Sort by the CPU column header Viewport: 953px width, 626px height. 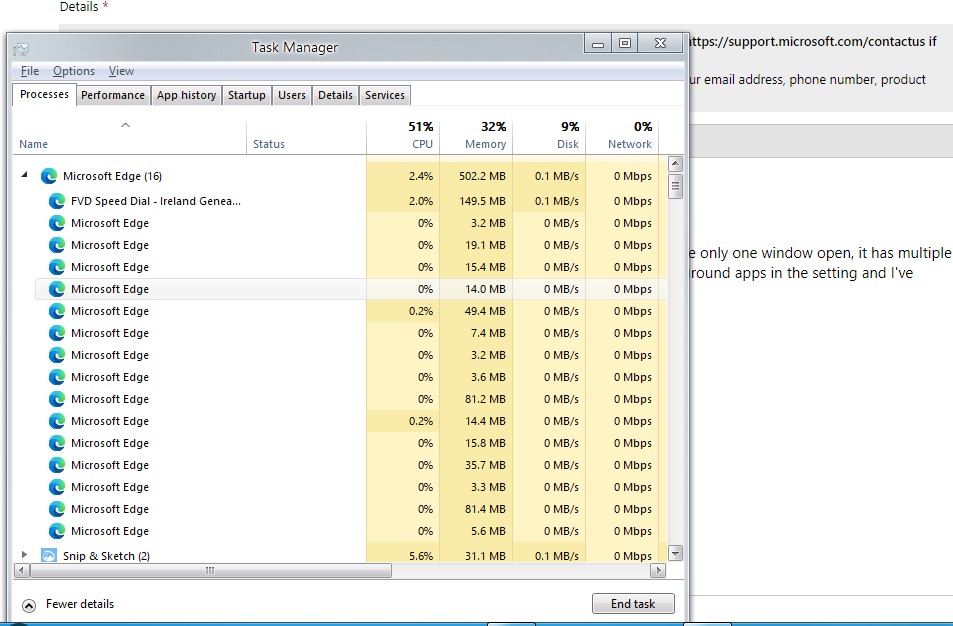(403, 137)
